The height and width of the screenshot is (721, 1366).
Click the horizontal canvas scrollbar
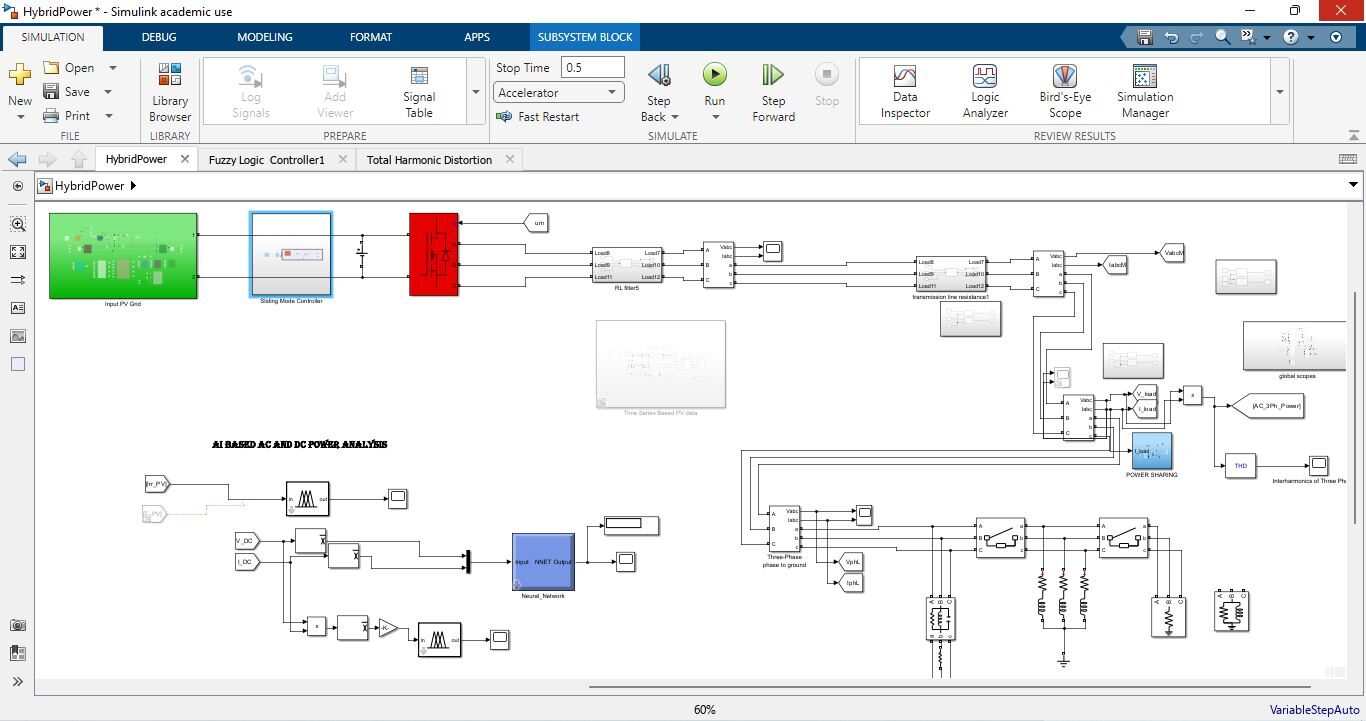click(x=949, y=687)
